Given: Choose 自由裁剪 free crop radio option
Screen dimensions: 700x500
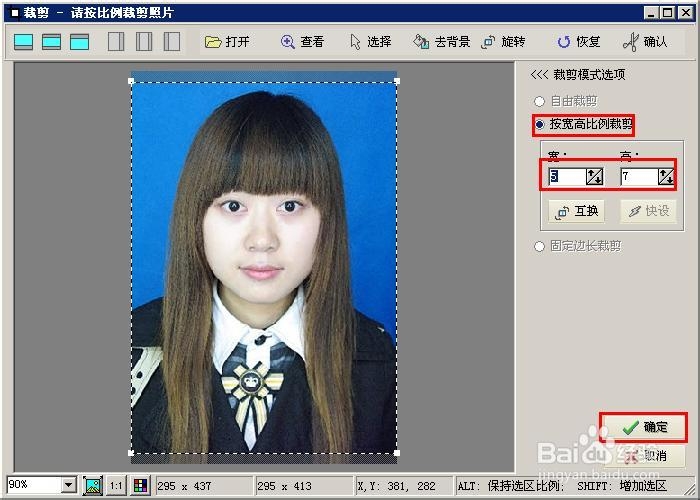Looking at the screenshot, I should (566, 101).
